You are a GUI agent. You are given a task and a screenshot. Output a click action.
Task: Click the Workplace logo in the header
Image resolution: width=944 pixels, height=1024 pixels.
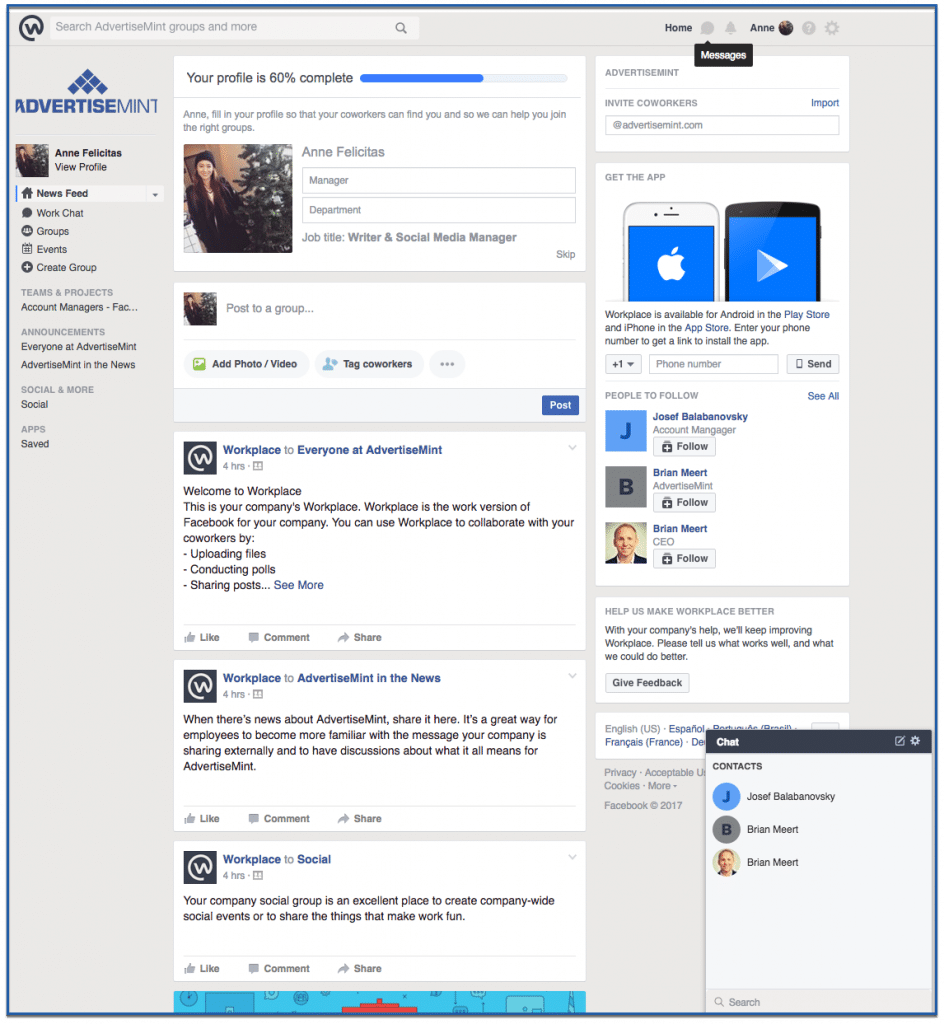(x=31, y=28)
